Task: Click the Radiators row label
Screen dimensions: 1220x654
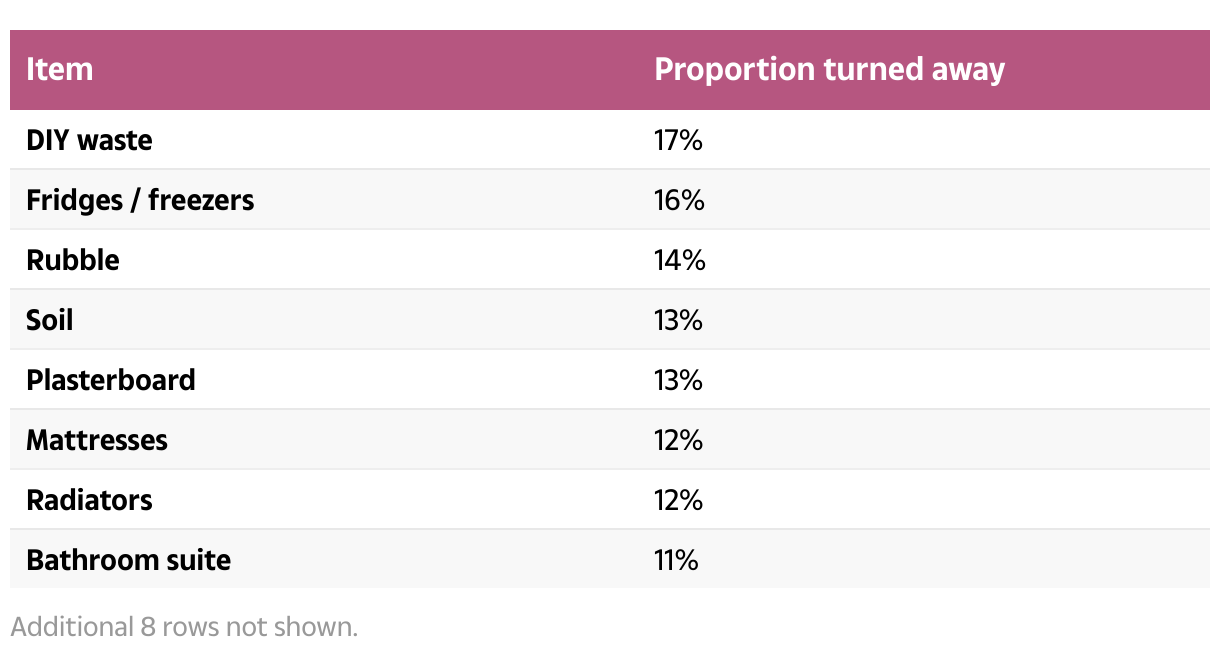Action: click(89, 500)
